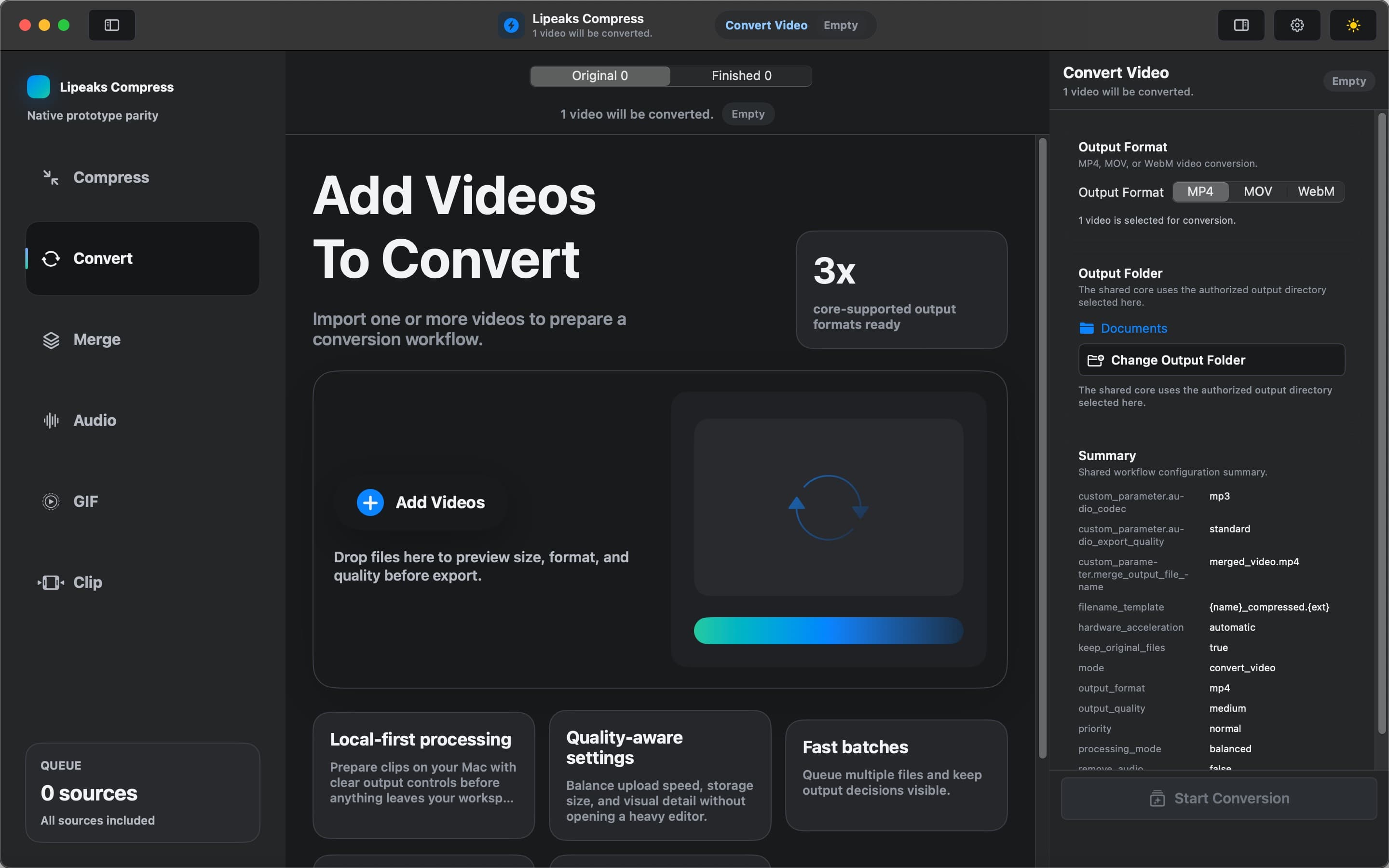Click the 'All sources included' queue text
Image resolution: width=1389 pixels, height=868 pixels.
pyautogui.click(x=97, y=820)
